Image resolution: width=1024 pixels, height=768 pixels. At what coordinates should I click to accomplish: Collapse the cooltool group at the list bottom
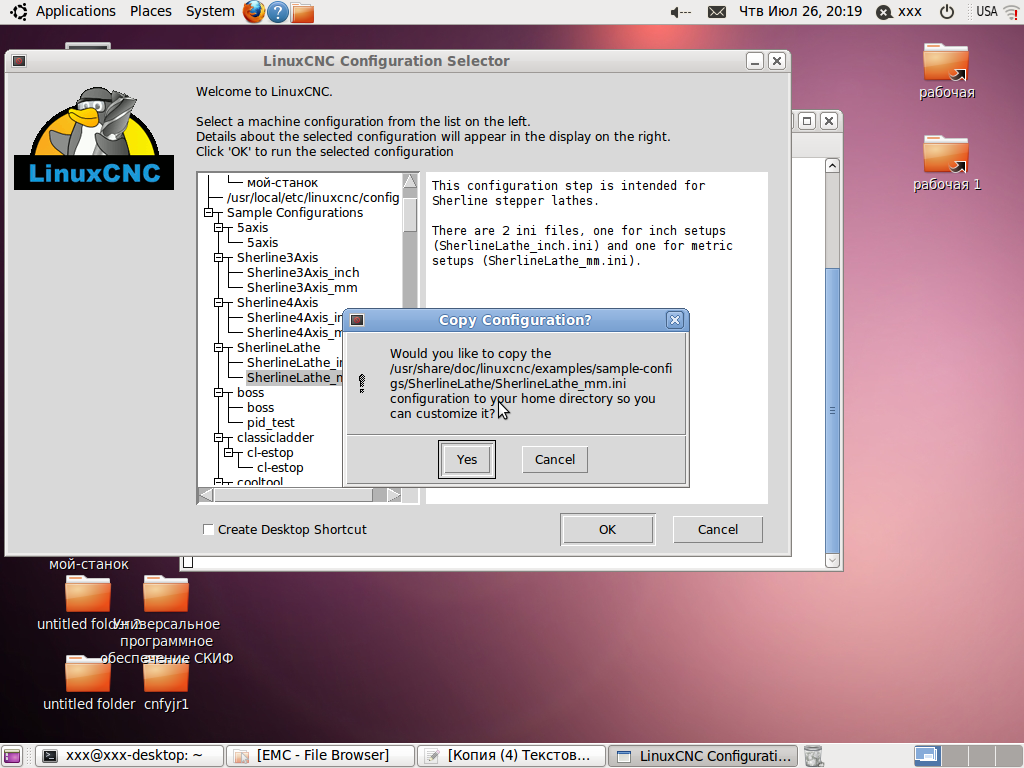click(x=219, y=482)
